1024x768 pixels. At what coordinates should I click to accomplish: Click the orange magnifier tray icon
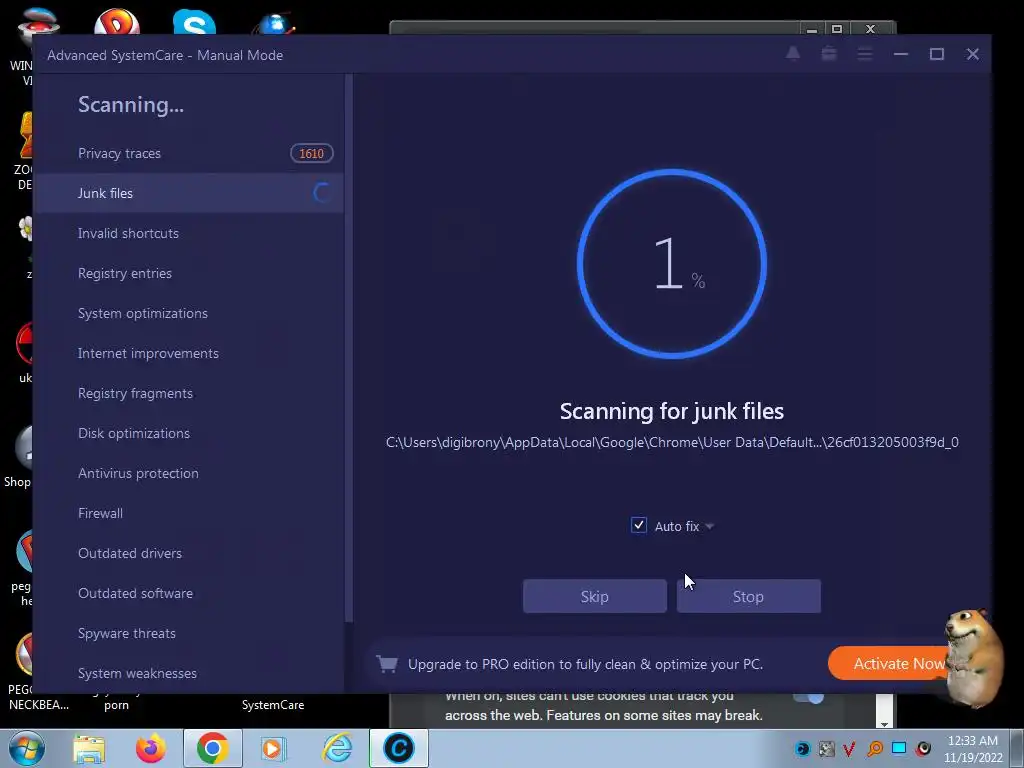pos(874,748)
